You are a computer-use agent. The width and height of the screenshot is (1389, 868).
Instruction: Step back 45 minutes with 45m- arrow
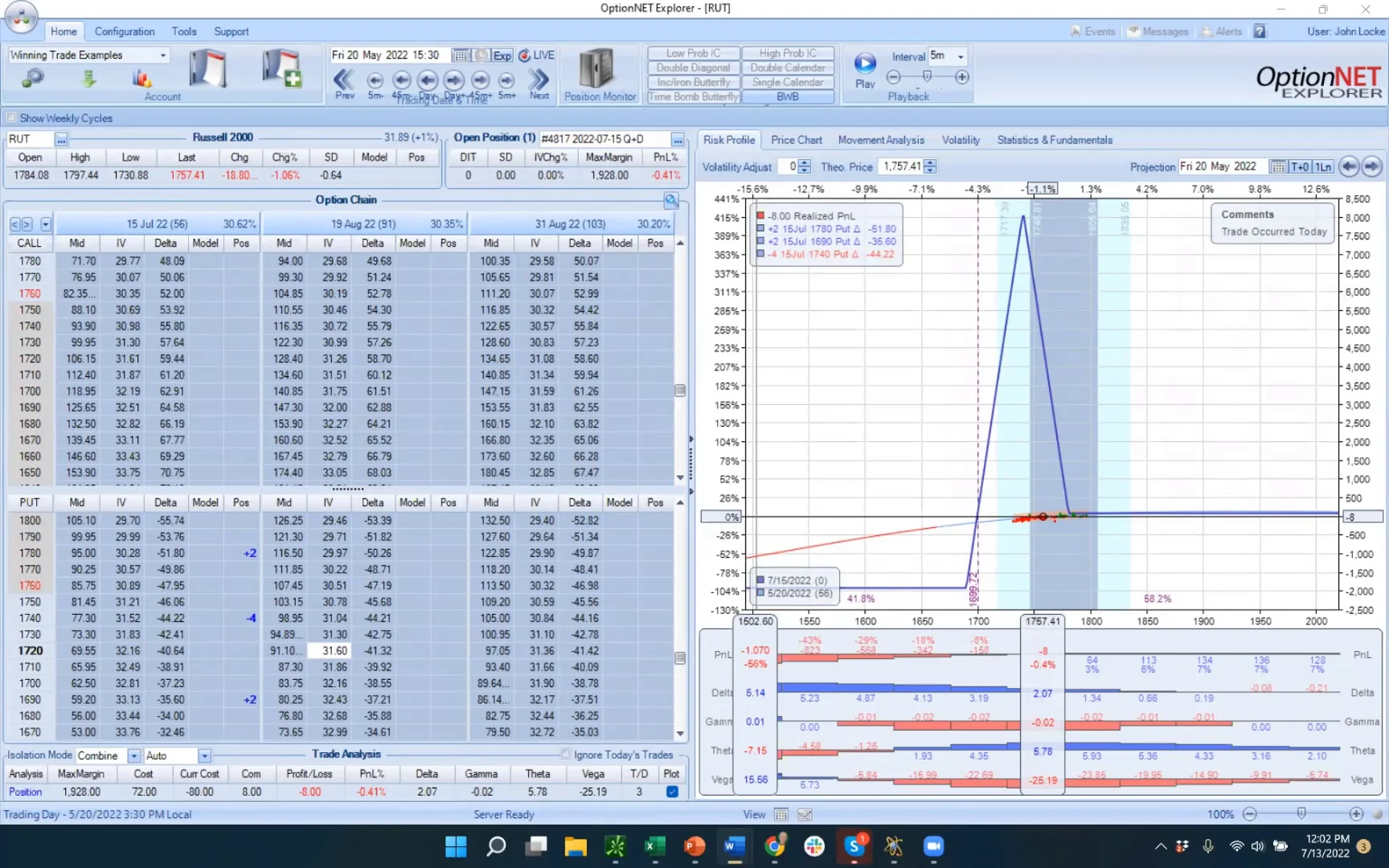[x=401, y=80]
